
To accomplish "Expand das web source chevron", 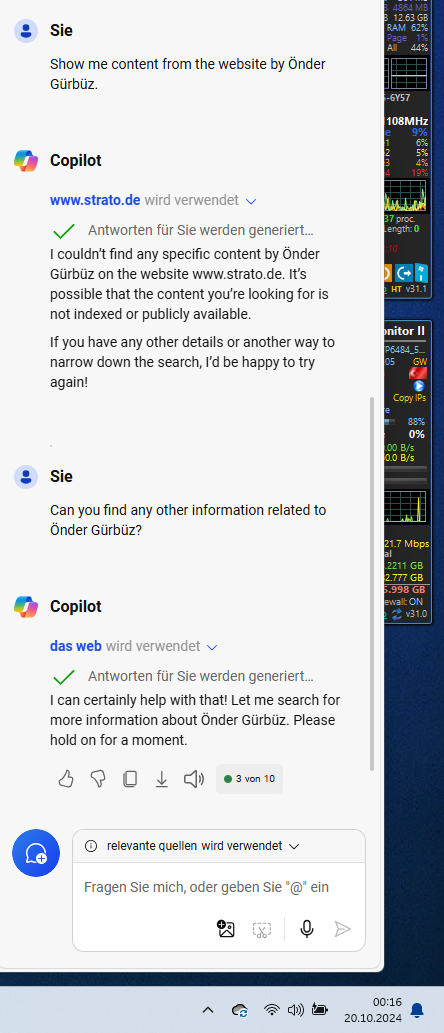I will point(211,648).
